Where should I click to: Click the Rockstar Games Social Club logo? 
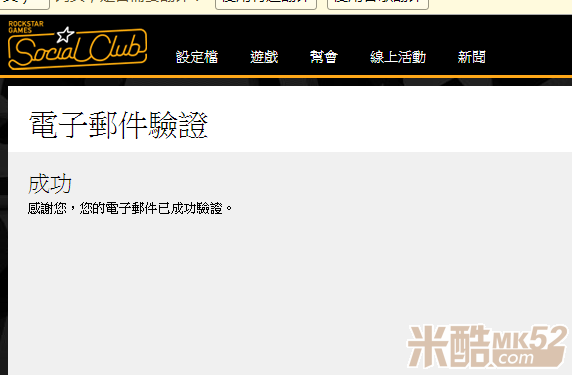tap(77, 45)
